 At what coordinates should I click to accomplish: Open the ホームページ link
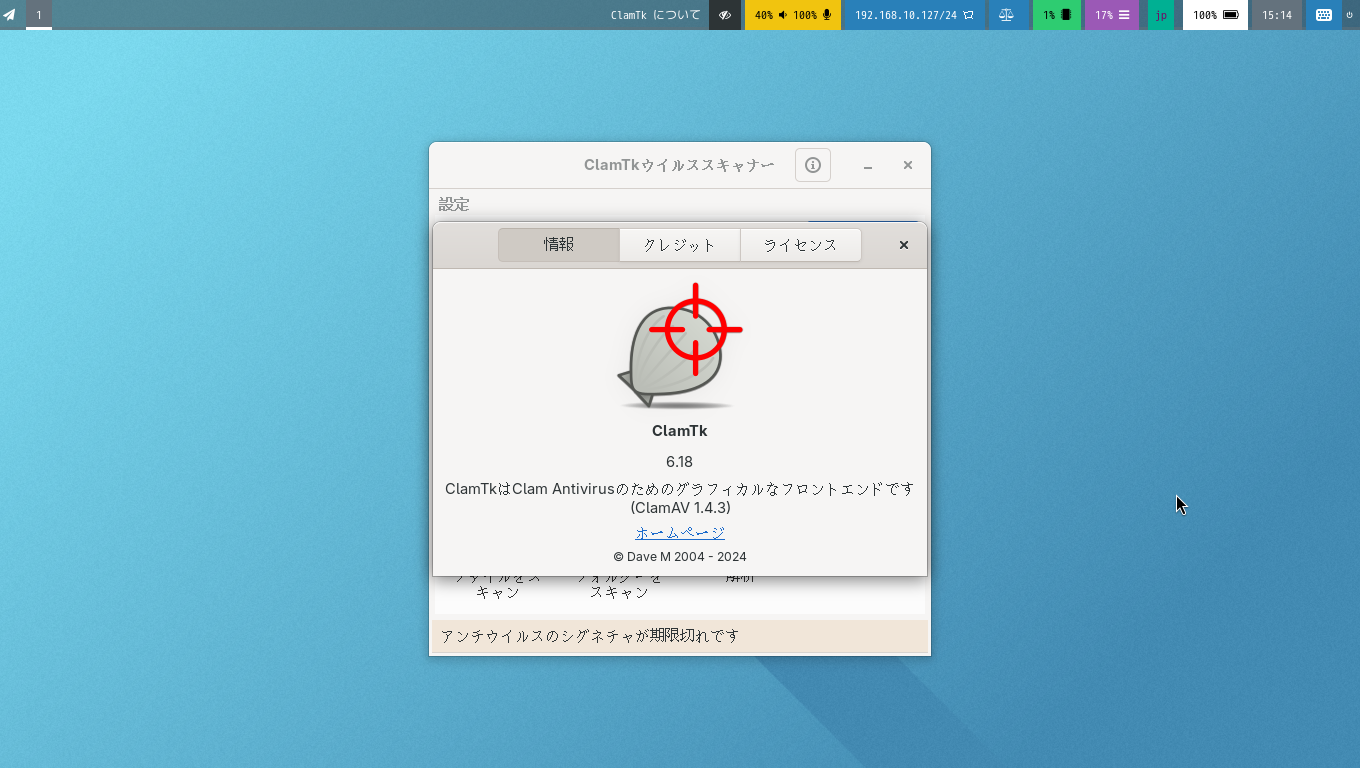(x=680, y=533)
